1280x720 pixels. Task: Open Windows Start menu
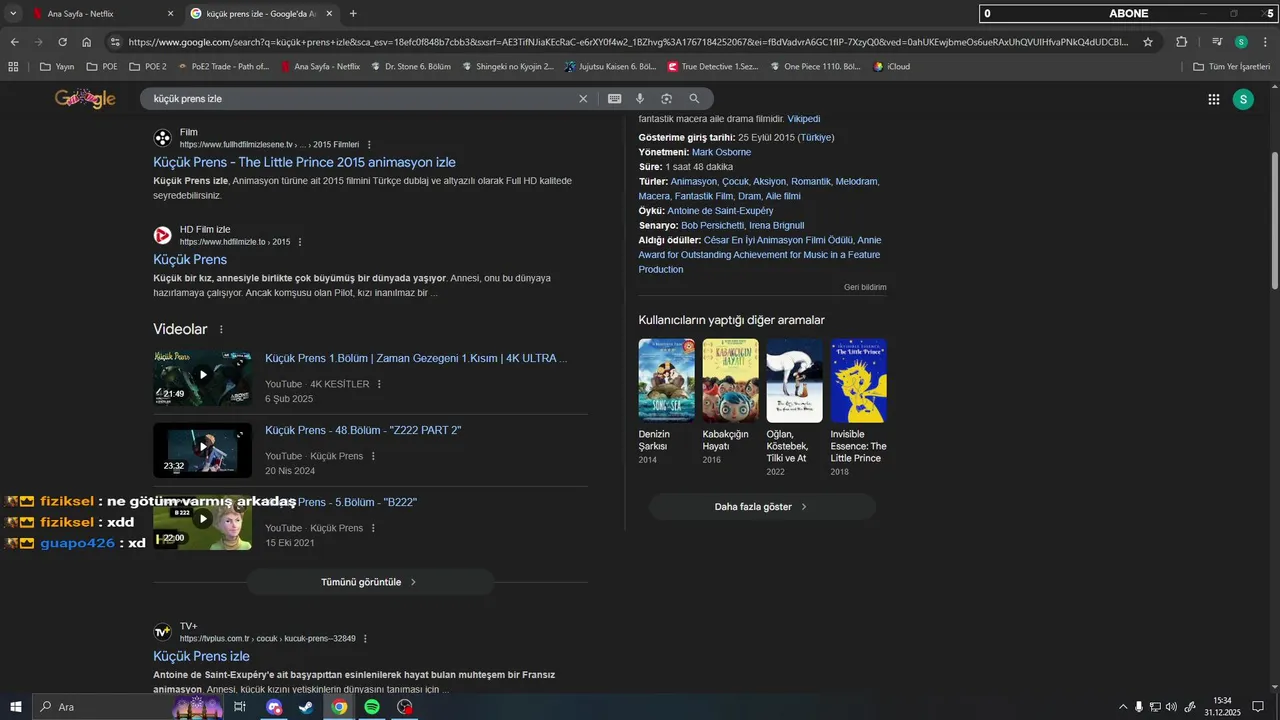[15, 707]
